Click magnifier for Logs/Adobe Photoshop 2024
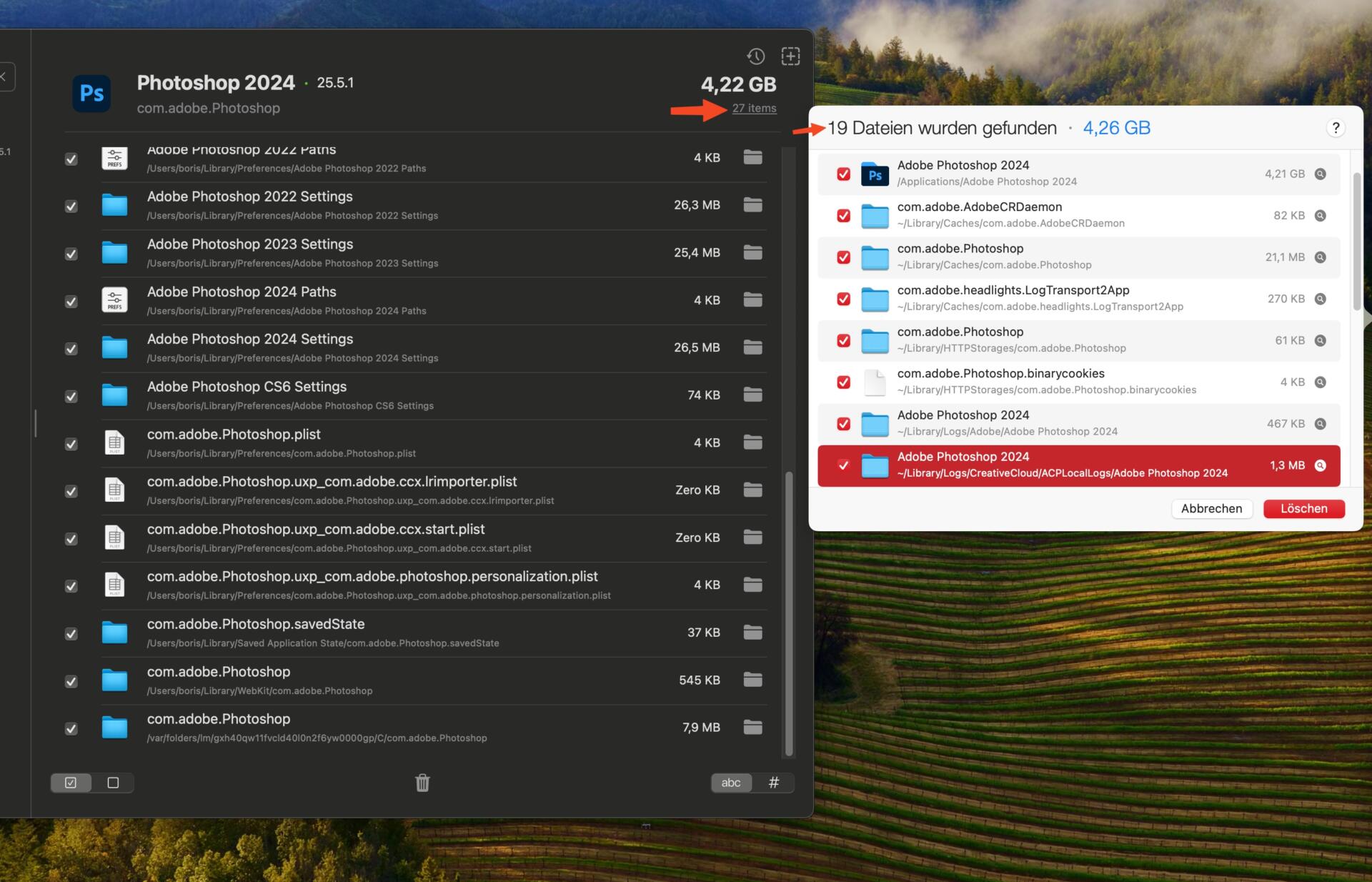 (x=1321, y=424)
